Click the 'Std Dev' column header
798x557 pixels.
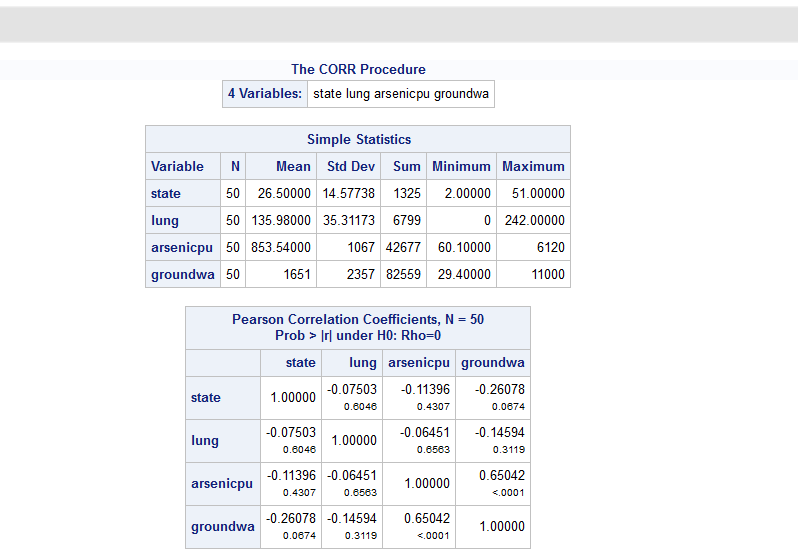[x=349, y=166]
